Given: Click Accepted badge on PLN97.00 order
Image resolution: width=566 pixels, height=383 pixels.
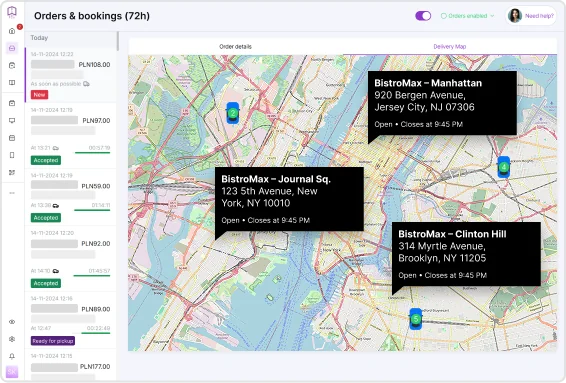Looking at the screenshot, I should point(46,160).
